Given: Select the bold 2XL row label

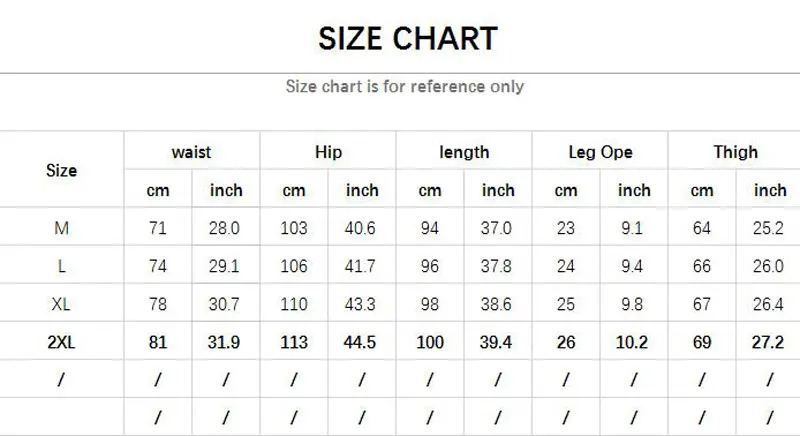Looking at the screenshot, I should pyautogui.click(x=61, y=342).
